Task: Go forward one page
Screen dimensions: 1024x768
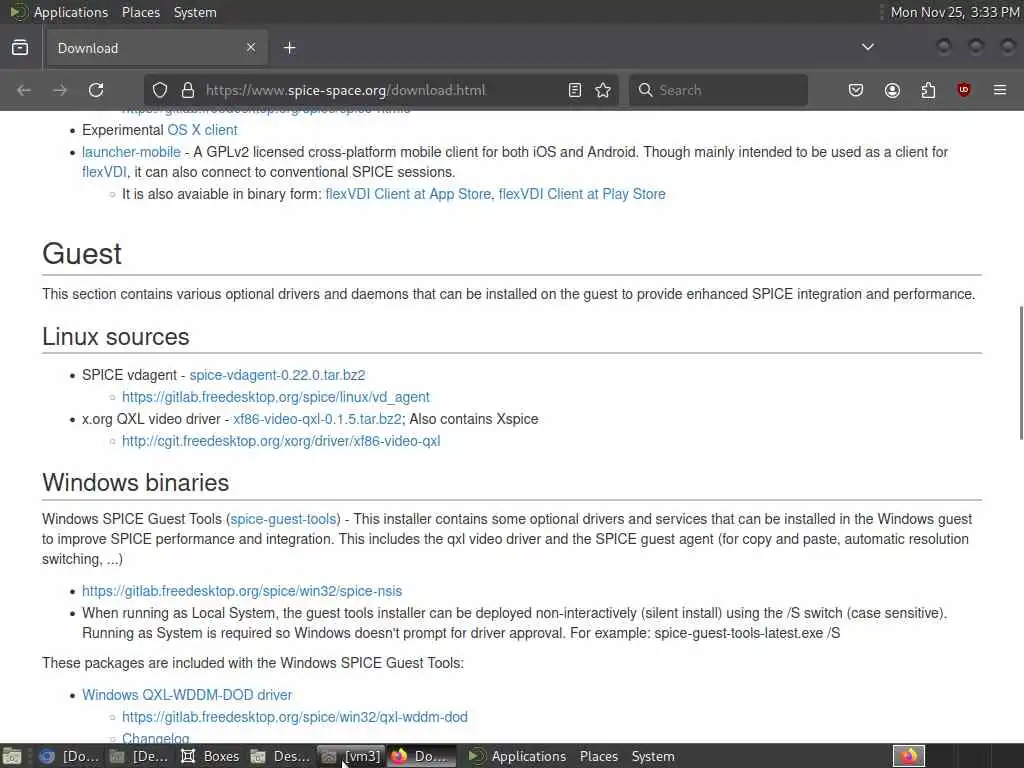Action: pos(60,90)
